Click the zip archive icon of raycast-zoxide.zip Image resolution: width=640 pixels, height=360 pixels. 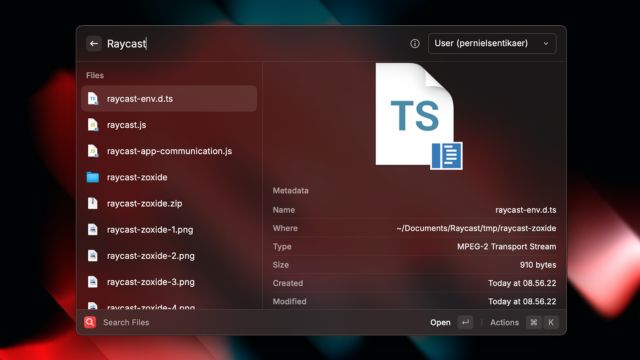click(93, 203)
